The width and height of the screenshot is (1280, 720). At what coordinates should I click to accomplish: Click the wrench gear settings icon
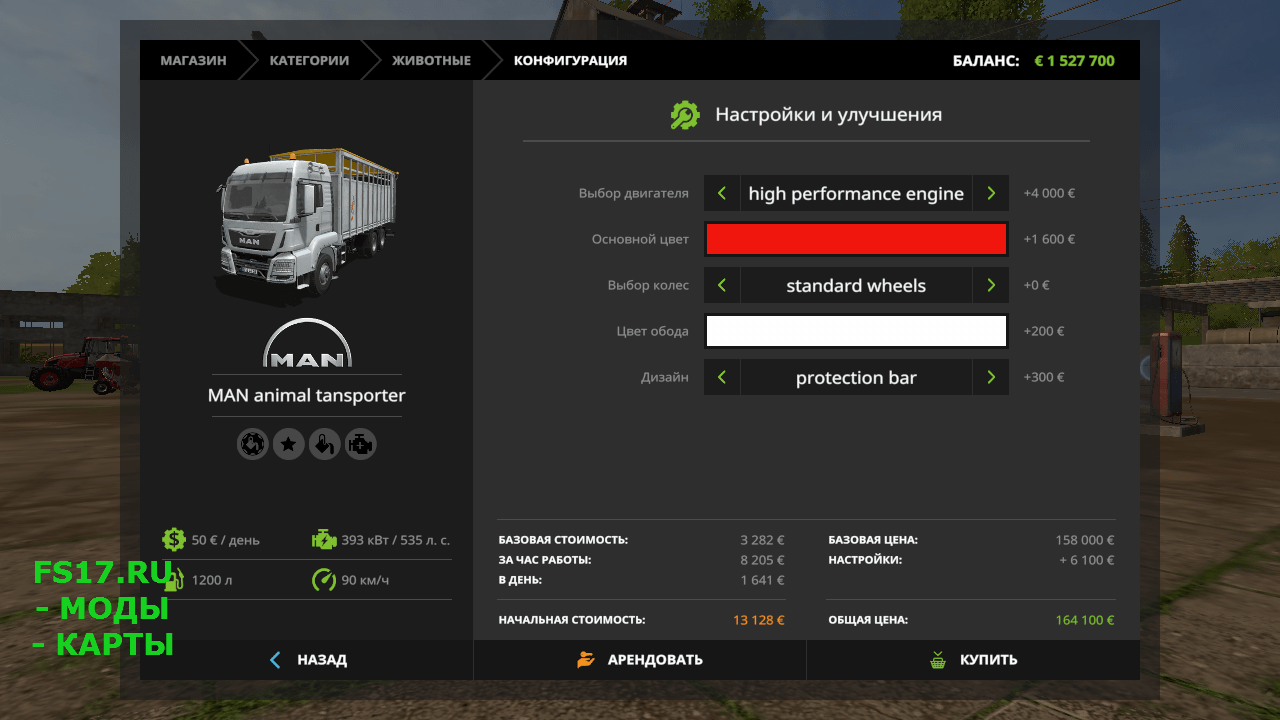(x=685, y=115)
